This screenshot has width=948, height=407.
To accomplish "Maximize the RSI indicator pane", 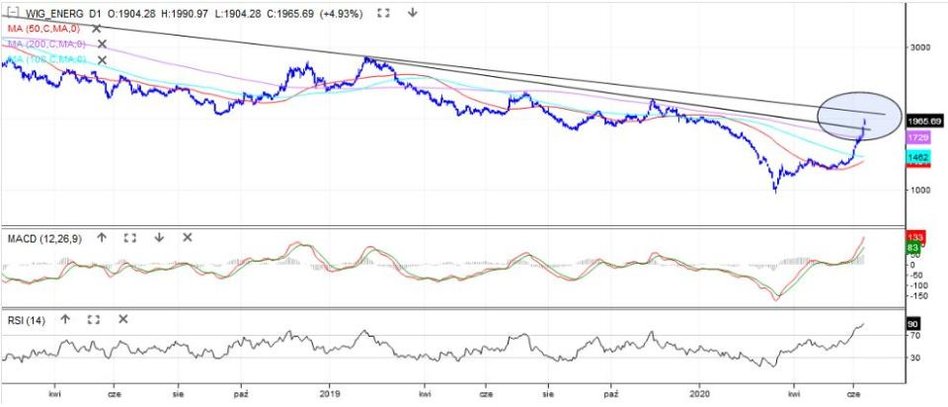I will point(94,319).
